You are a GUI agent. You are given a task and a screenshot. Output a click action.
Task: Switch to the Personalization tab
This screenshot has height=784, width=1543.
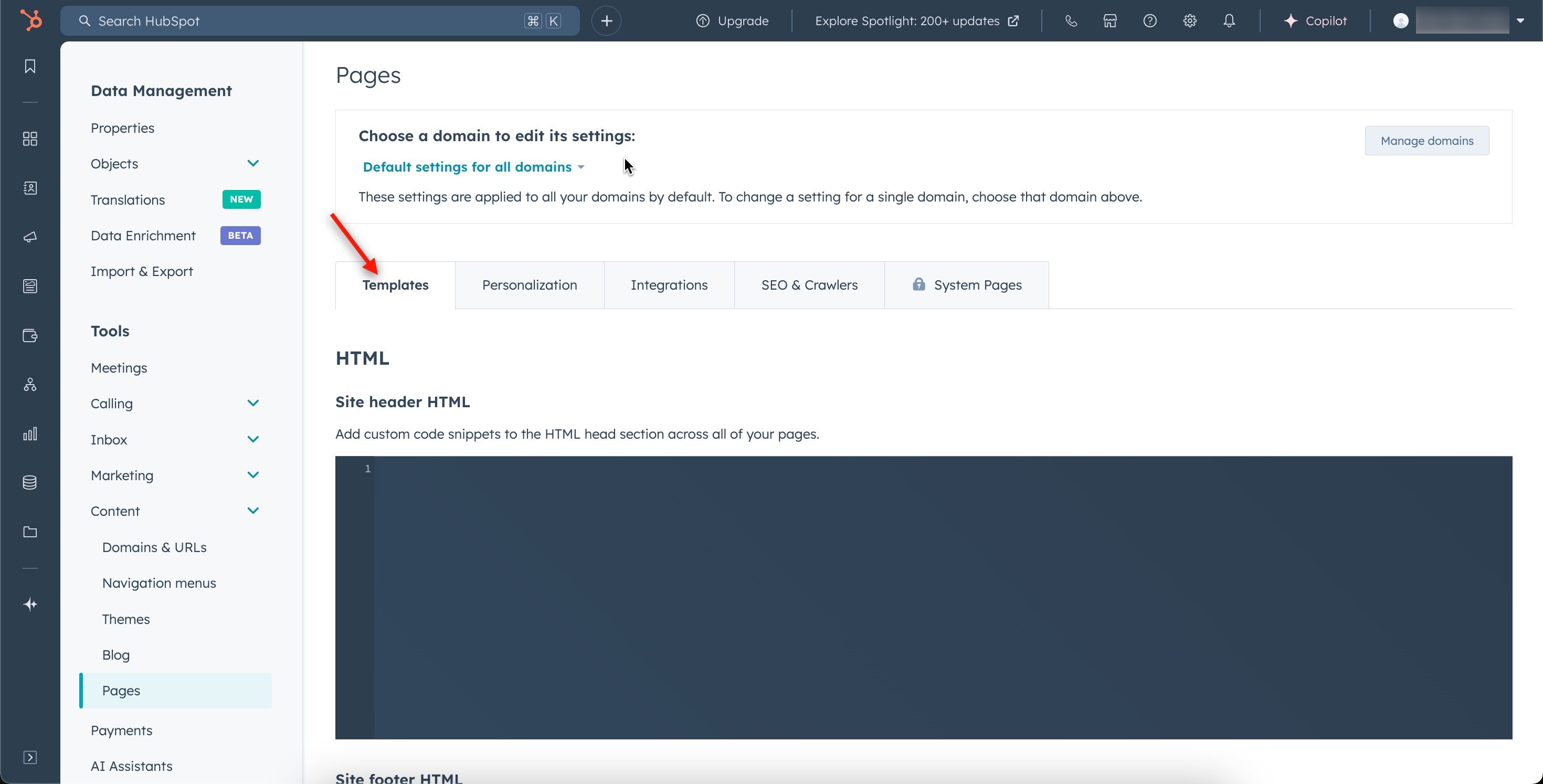pyautogui.click(x=530, y=285)
